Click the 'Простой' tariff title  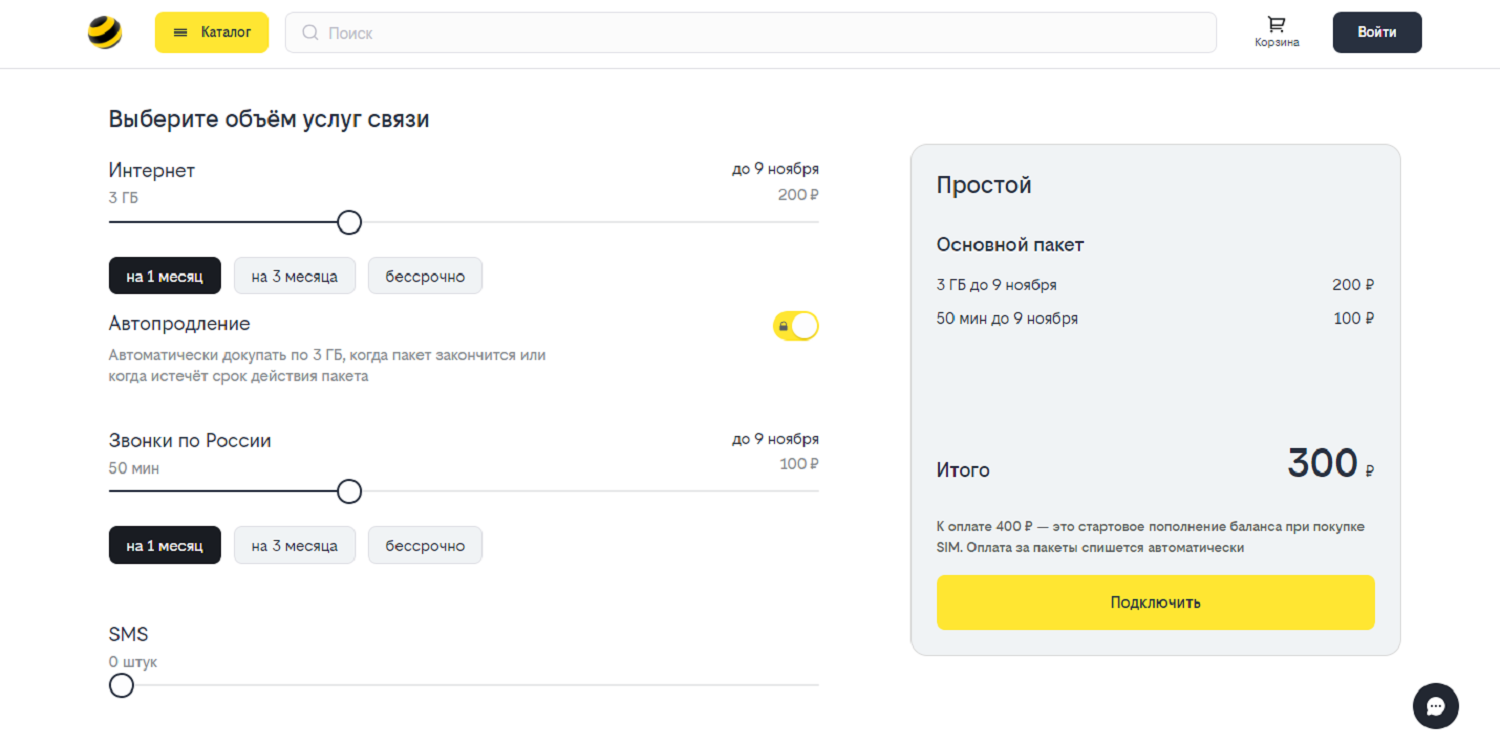coord(984,185)
